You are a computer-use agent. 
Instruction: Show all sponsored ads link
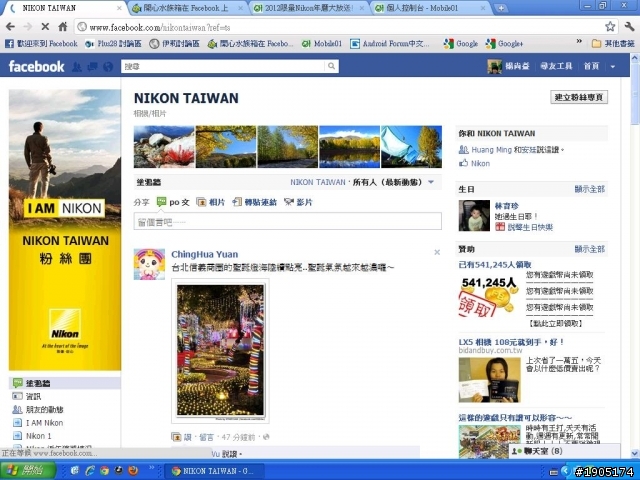click(589, 249)
